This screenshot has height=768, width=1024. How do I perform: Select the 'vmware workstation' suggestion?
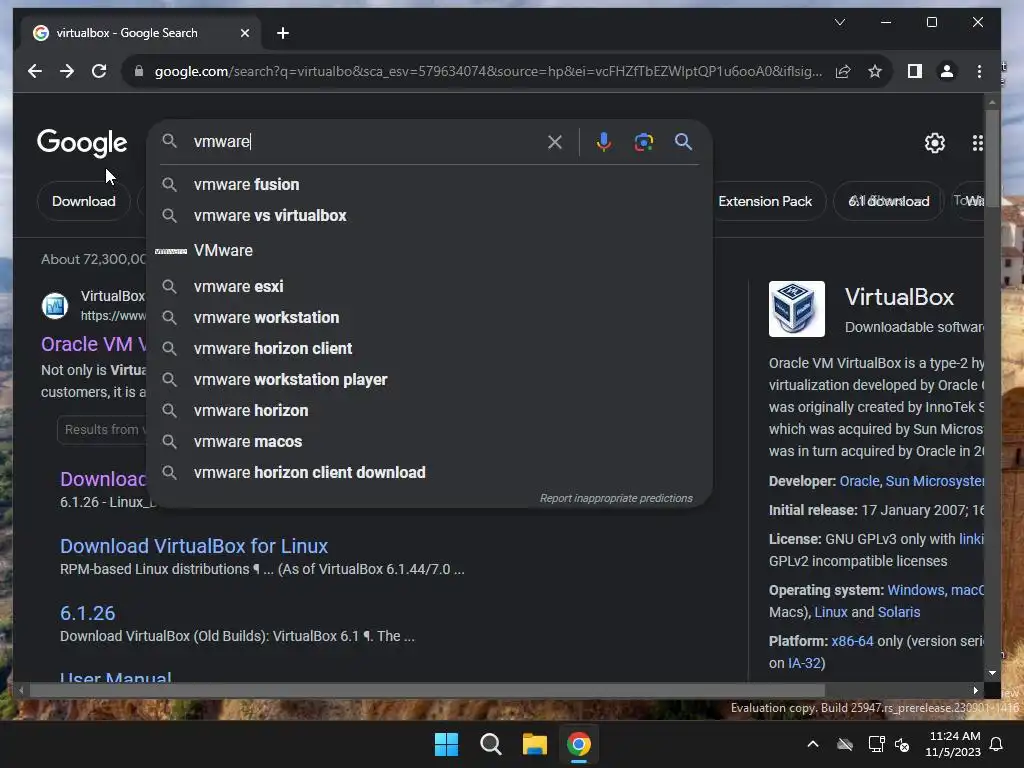pos(430,317)
